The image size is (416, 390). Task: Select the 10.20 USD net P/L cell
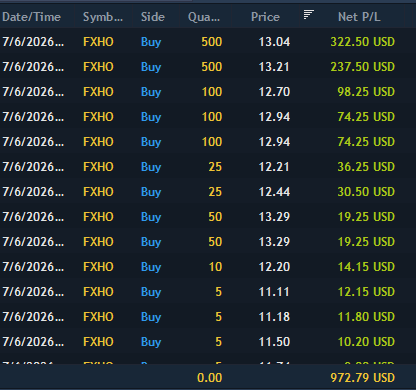click(x=366, y=342)
